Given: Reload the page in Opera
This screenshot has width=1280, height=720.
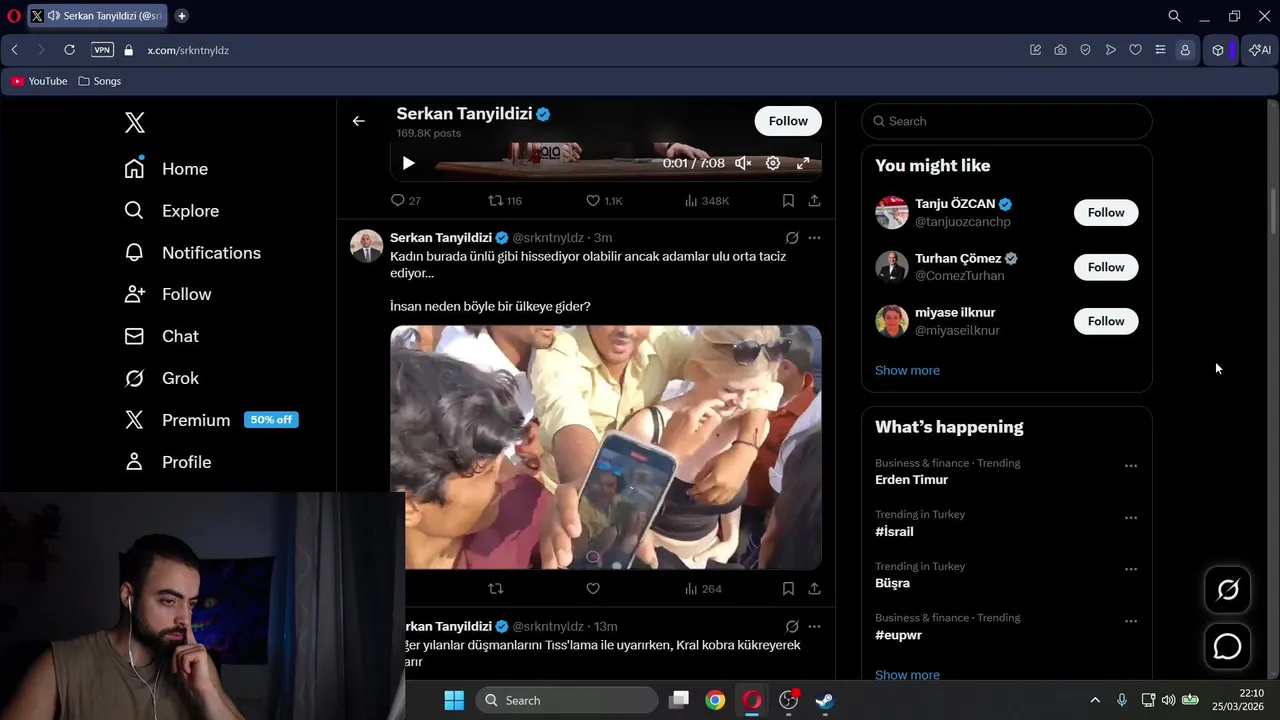Looking at the screenshot, I should [69, 50].
